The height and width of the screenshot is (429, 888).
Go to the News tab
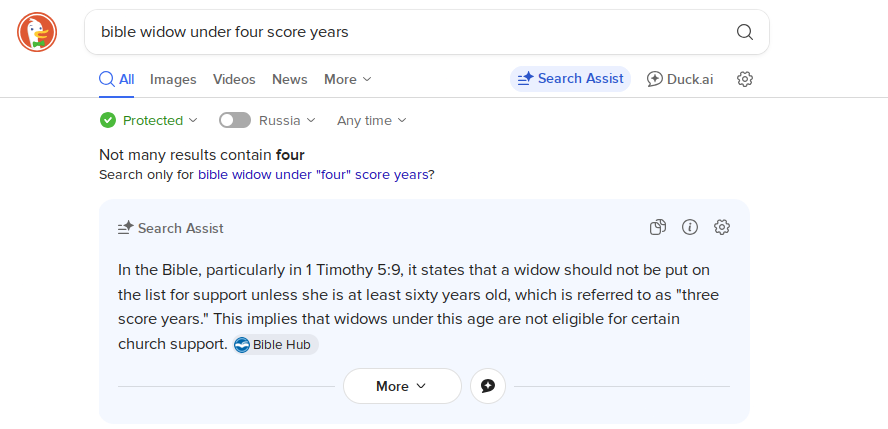point(290,79)
